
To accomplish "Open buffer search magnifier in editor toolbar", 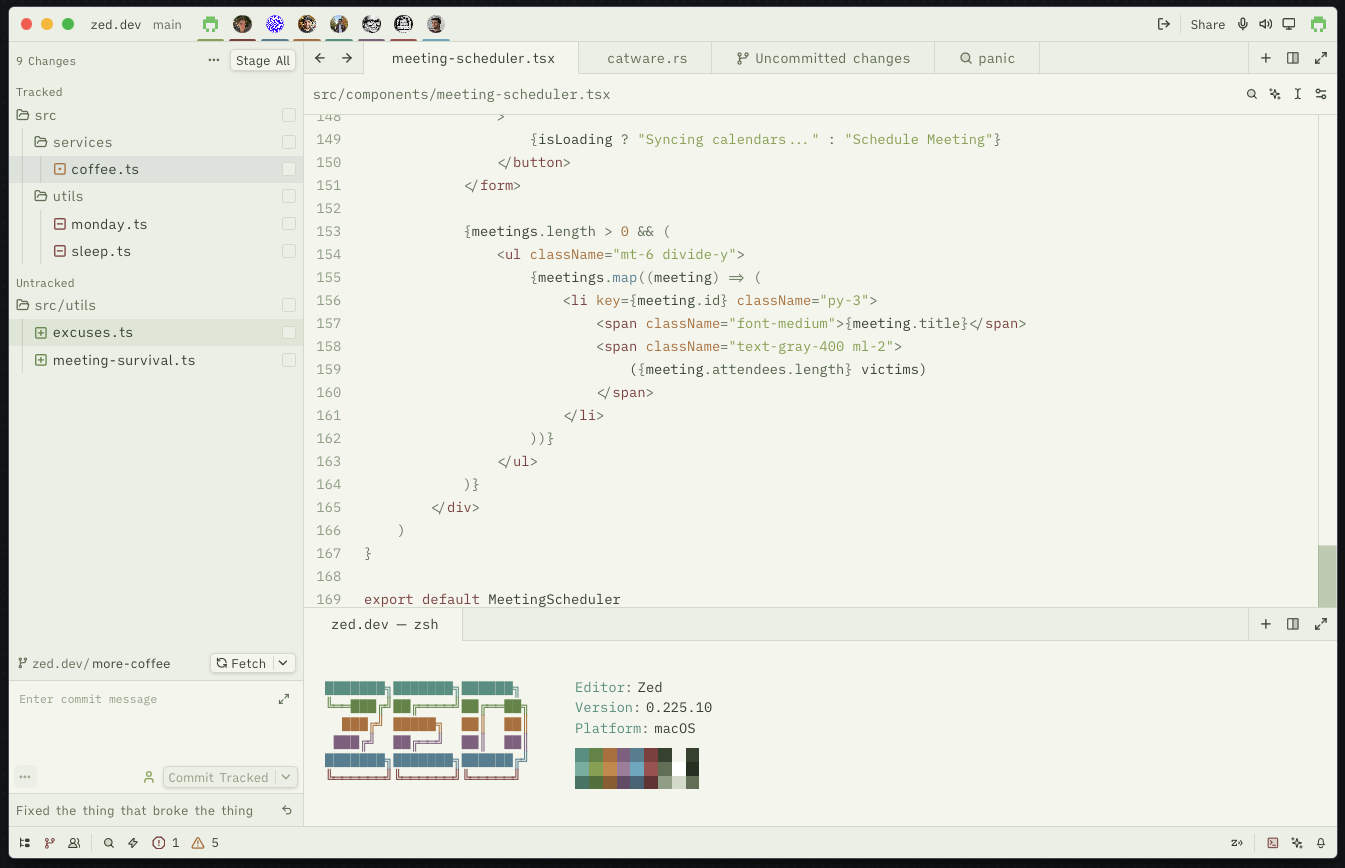I will pos(1252,94).
